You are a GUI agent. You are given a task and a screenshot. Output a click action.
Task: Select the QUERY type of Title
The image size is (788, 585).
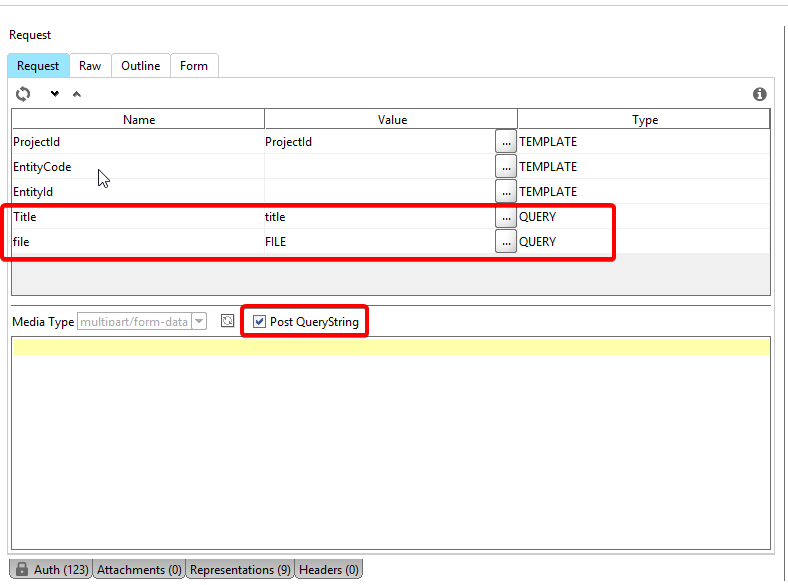point(538,217)
